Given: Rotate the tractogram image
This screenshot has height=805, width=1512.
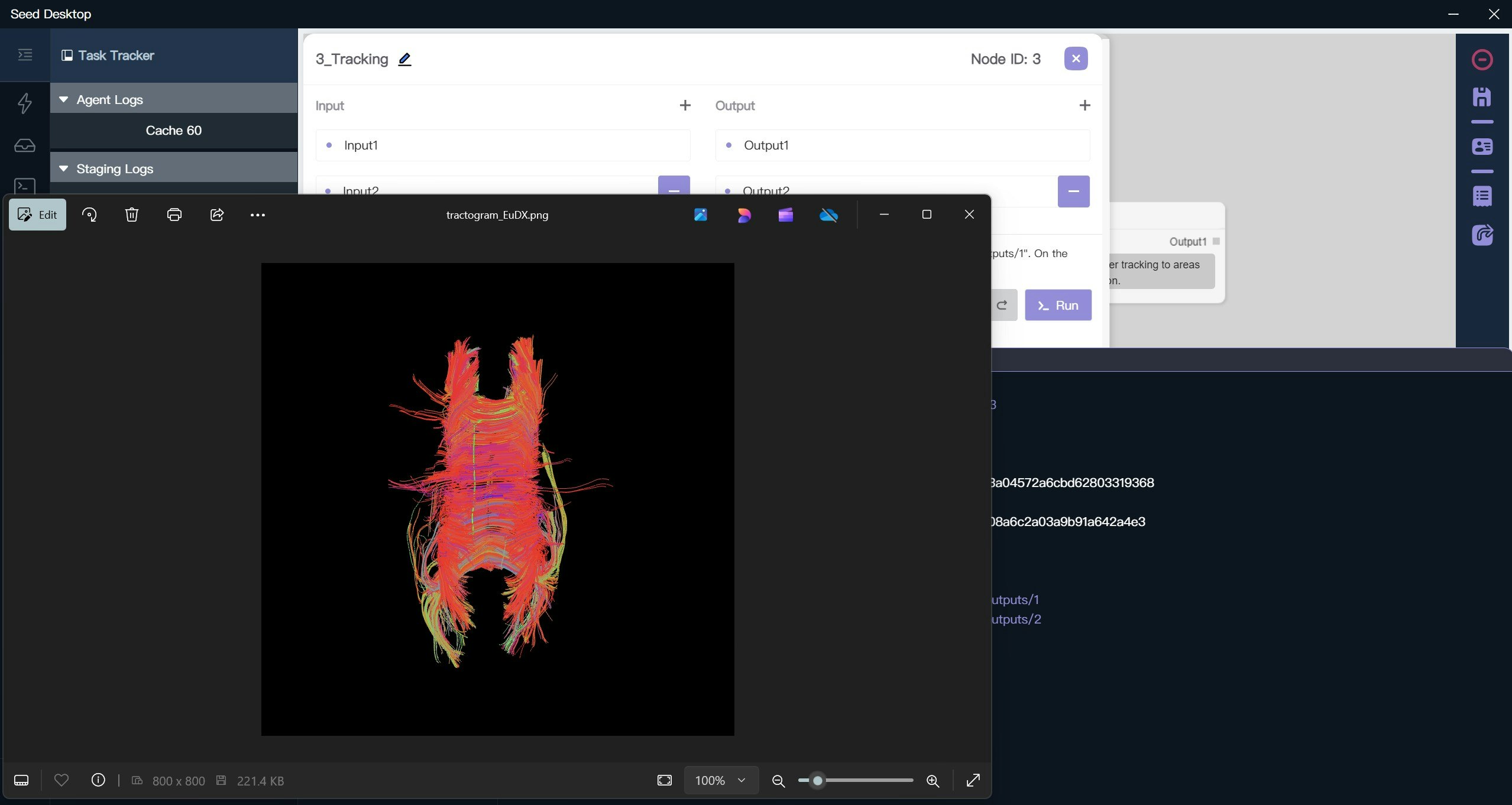Looking at the screenshot, I should click(89, 215).
